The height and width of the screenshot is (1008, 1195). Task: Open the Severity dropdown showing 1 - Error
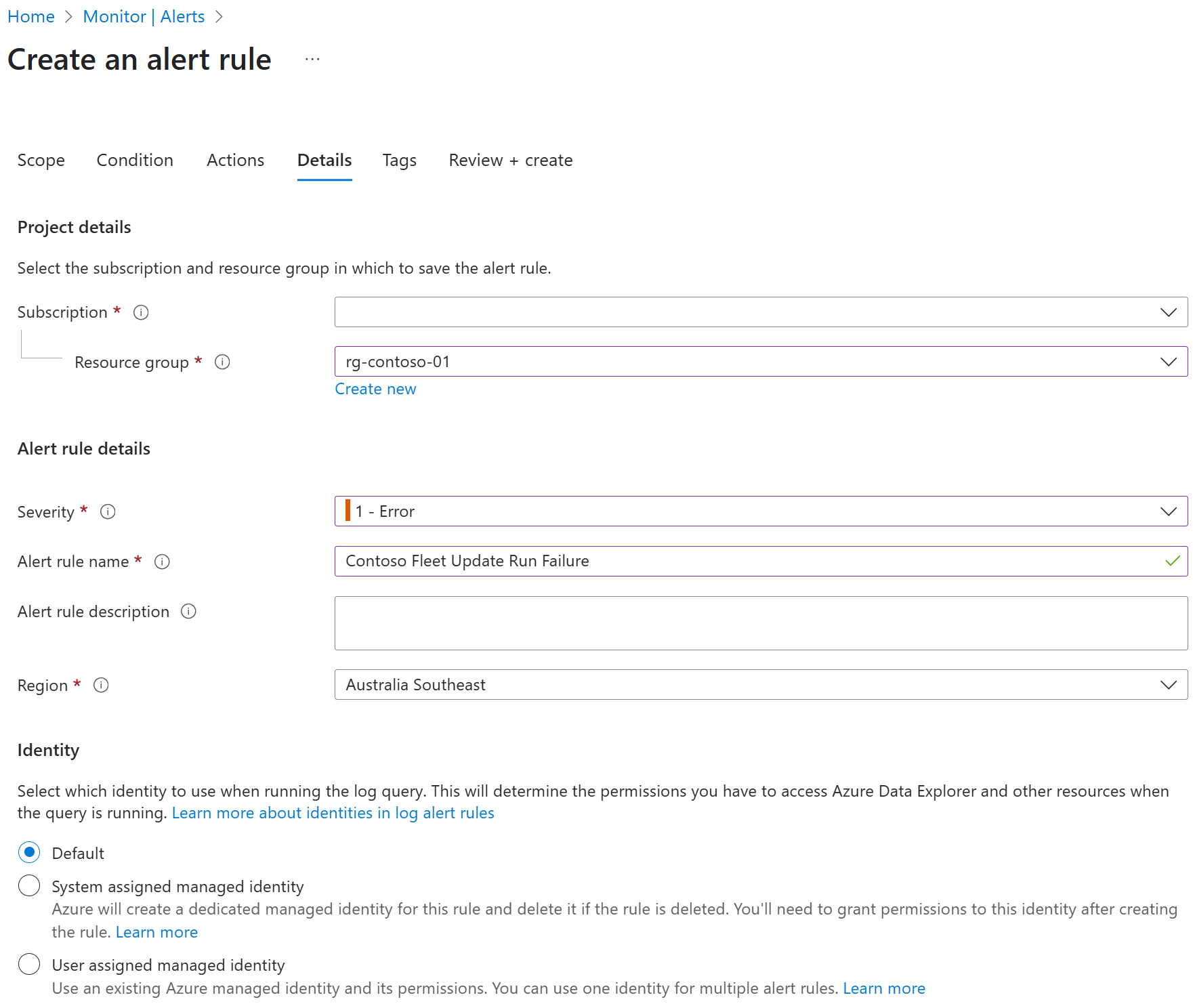point(761,511)
